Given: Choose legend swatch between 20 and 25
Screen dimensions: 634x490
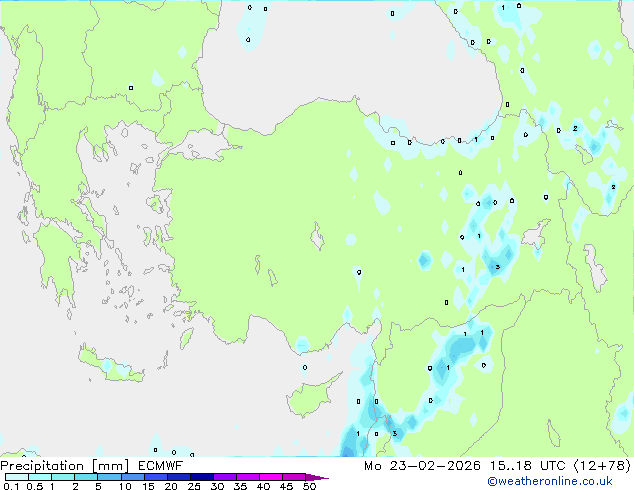Looking at the screenshot, I should 179,477.
